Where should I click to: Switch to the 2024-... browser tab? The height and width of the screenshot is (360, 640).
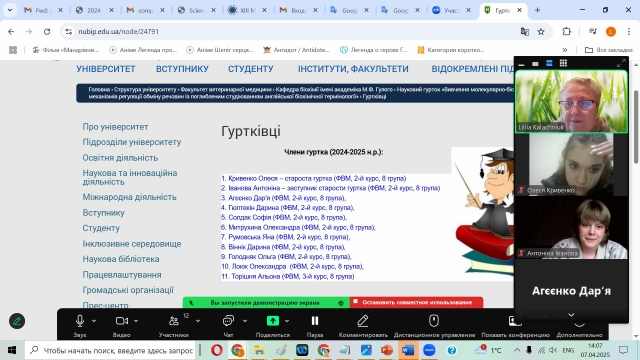pos(94,10)
